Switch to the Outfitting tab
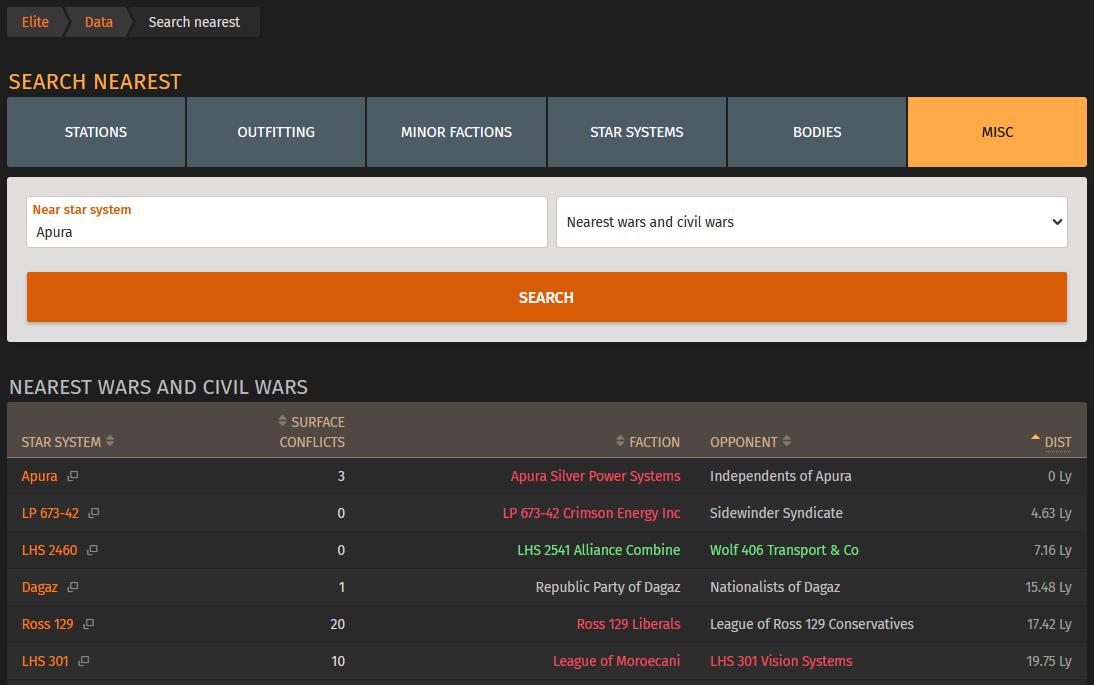 tap(276, 132)
